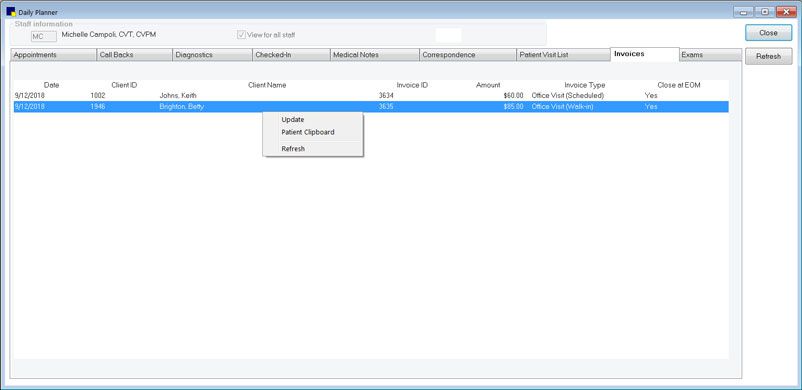Switch to the Appointments tab
The image size is (802, 390).
point(53,55)
